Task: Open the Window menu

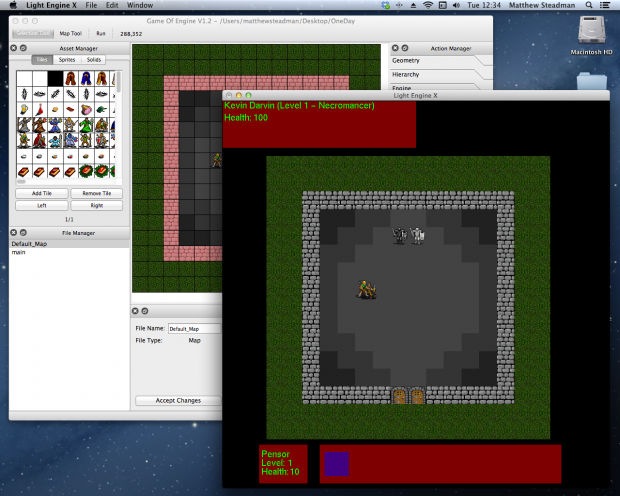Action: click(140, 5)
